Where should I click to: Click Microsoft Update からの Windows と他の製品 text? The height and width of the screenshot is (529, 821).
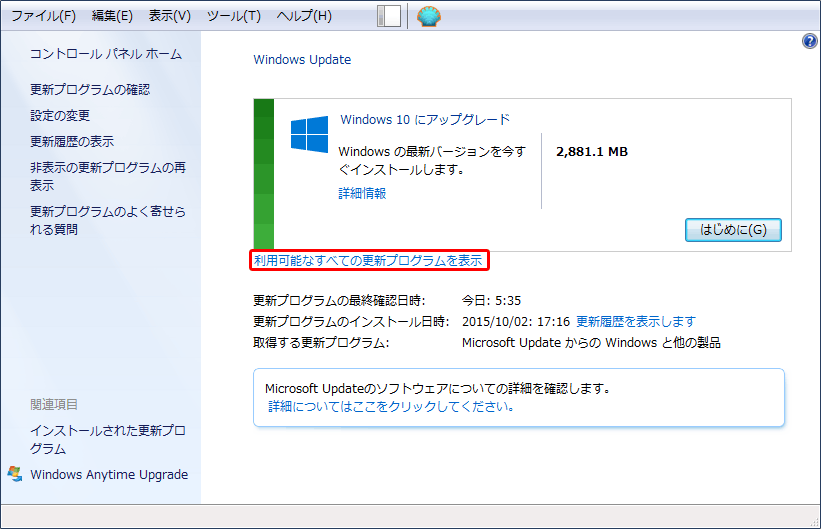coord(591,343)
